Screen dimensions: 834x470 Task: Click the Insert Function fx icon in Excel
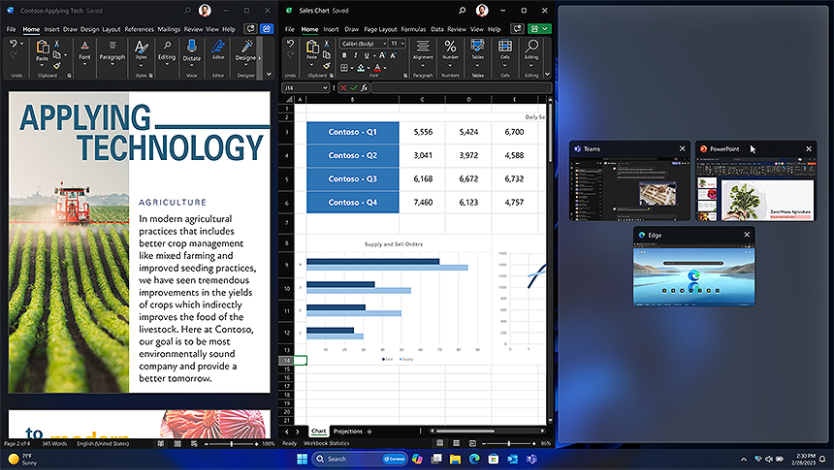click(364, 88)
